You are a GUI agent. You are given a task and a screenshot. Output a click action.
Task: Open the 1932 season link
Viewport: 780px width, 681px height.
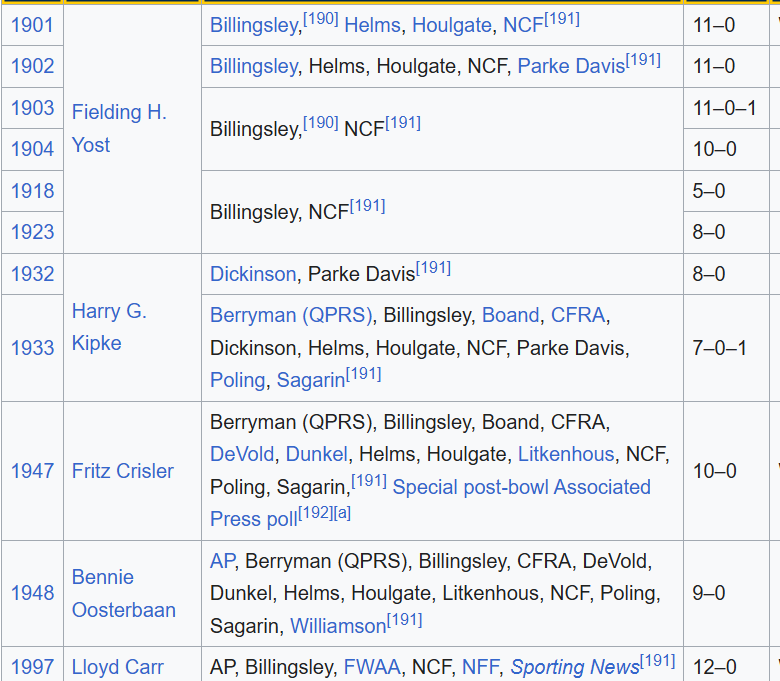[32, 274]
